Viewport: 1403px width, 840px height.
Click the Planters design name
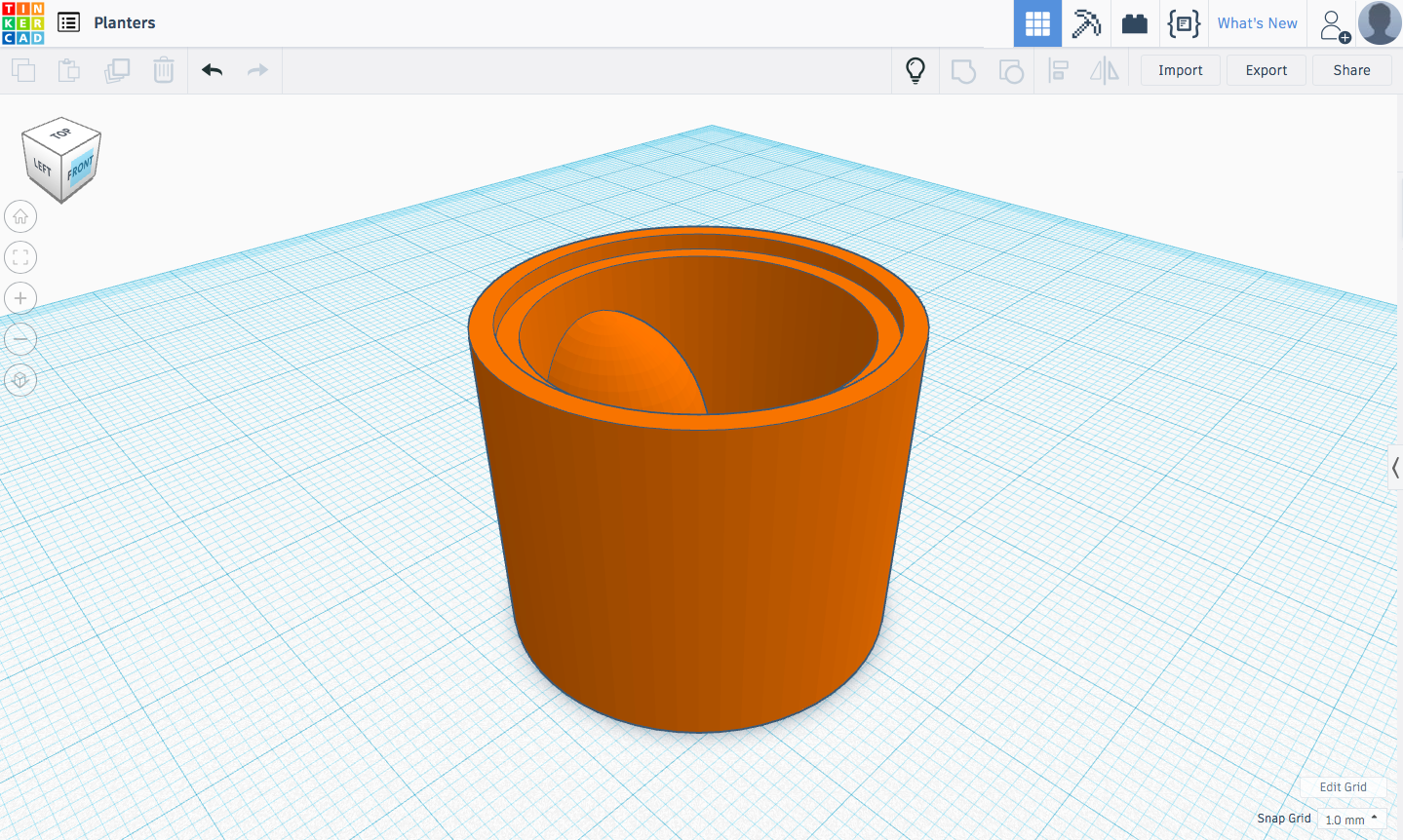(125, 22)
